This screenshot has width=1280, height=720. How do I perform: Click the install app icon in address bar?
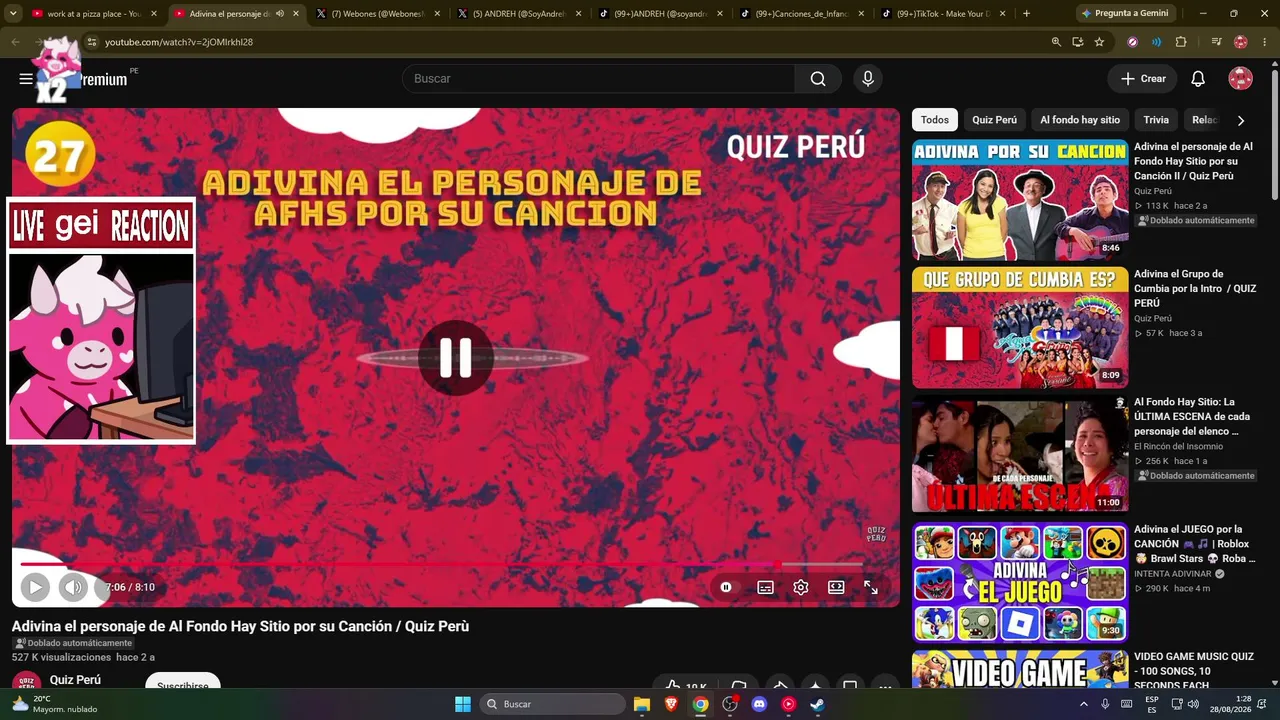click(1078, 42)
